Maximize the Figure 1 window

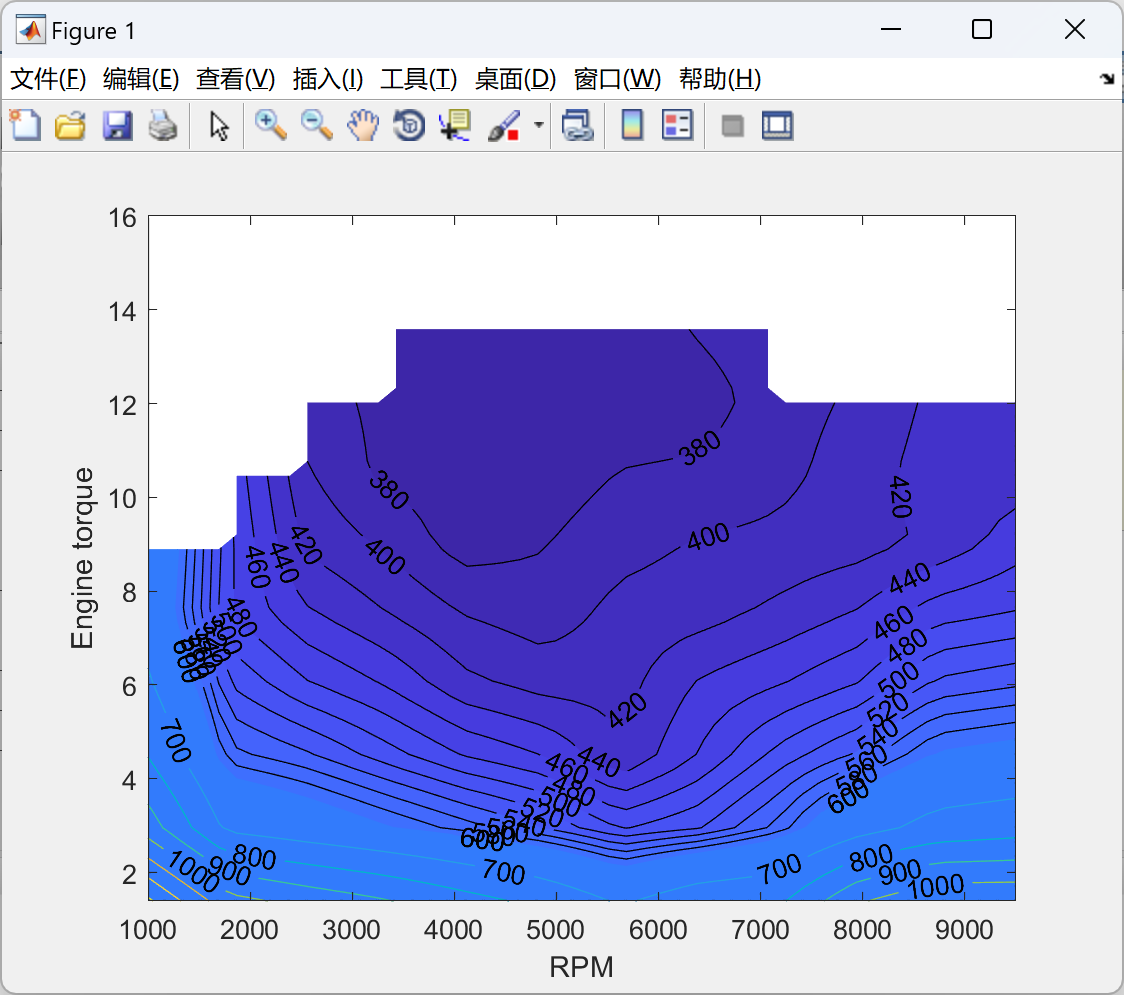point(982,29)
